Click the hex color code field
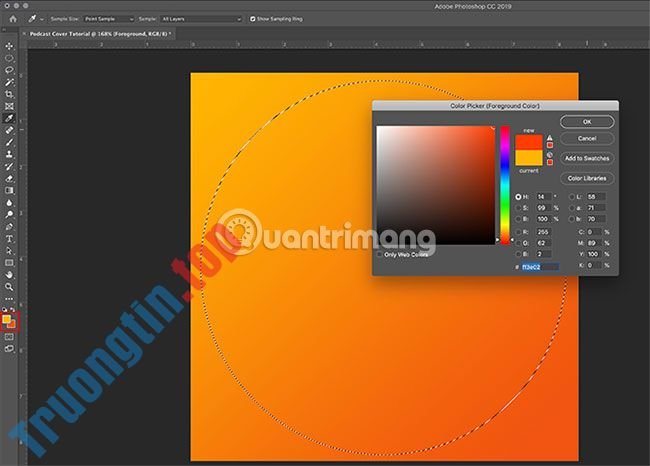The image size is (650, 466). pos(540,267)
